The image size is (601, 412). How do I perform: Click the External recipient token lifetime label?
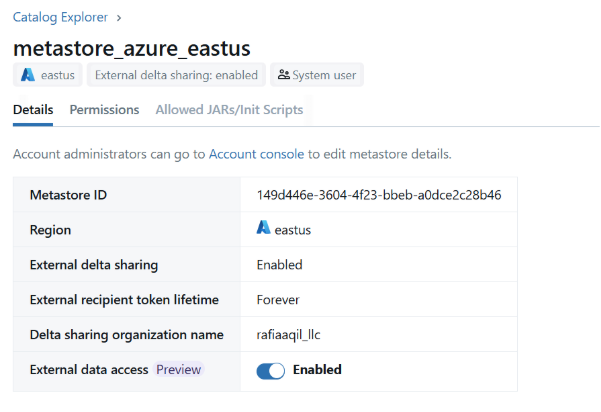pyautogui.click(x=124, y=299)
